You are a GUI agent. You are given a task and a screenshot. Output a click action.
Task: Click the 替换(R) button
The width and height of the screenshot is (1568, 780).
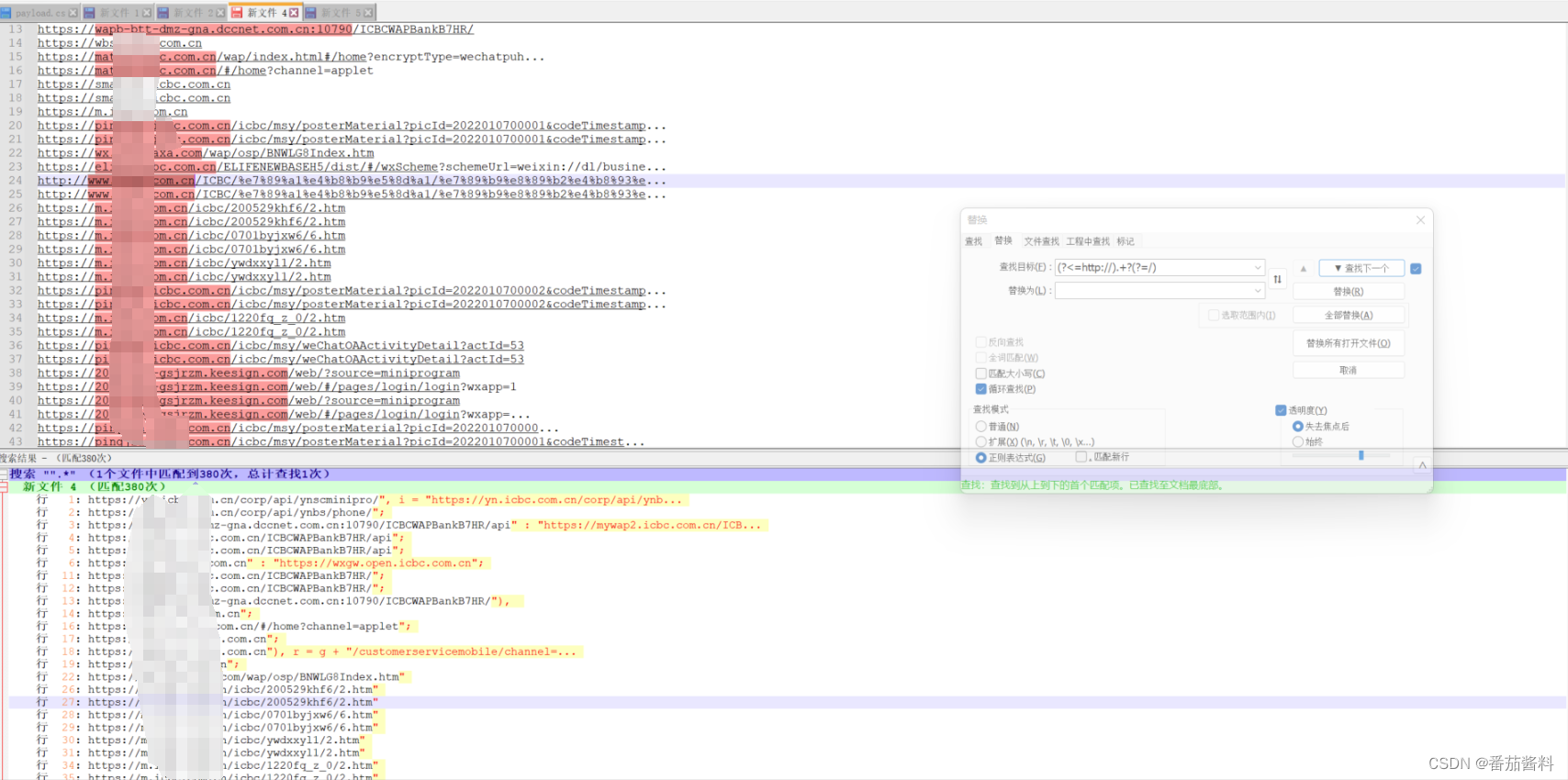tap(1349, 292)
